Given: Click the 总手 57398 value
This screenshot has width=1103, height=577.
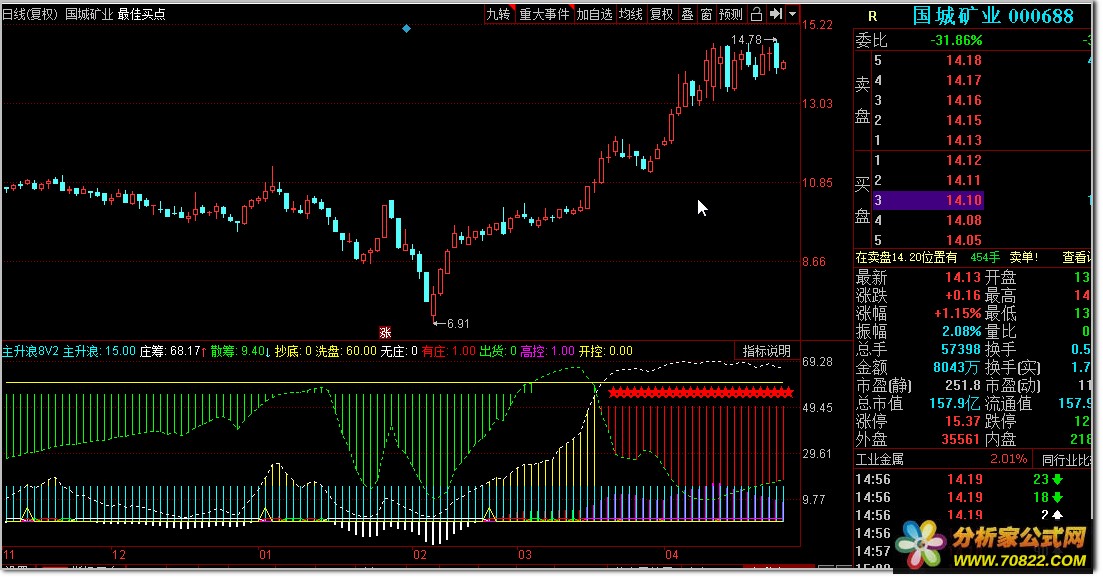Looking at the screenshot, I should [961, 349].
